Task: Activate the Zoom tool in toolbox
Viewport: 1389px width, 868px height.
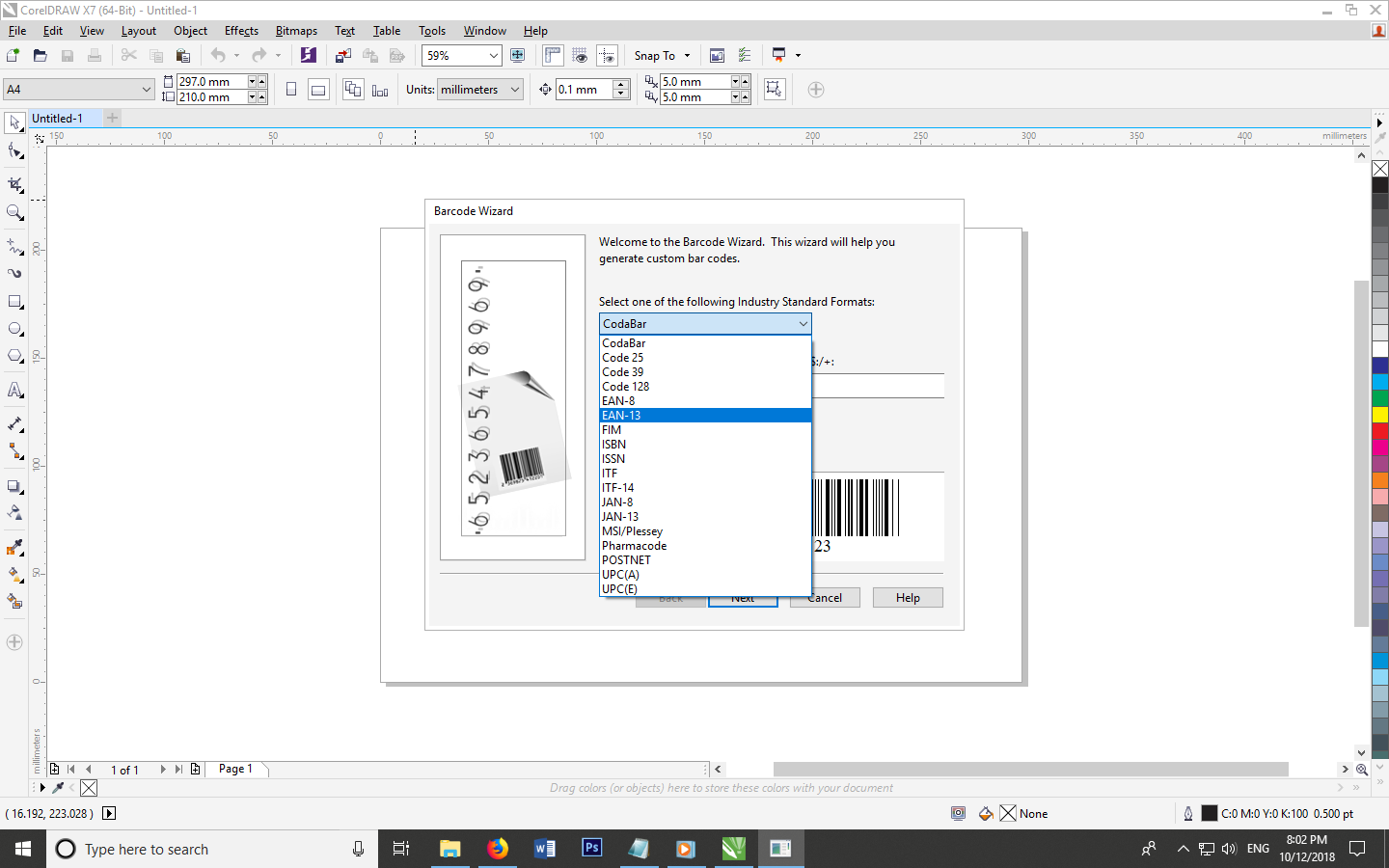Action: pos(14,213)
